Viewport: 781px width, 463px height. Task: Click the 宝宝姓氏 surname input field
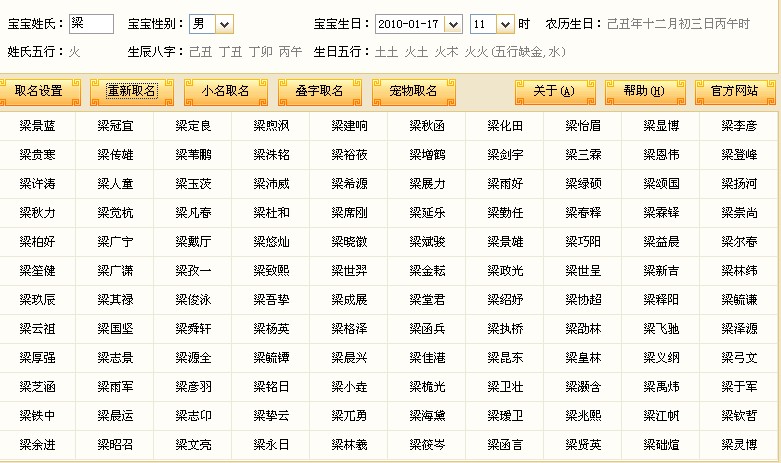91,23
